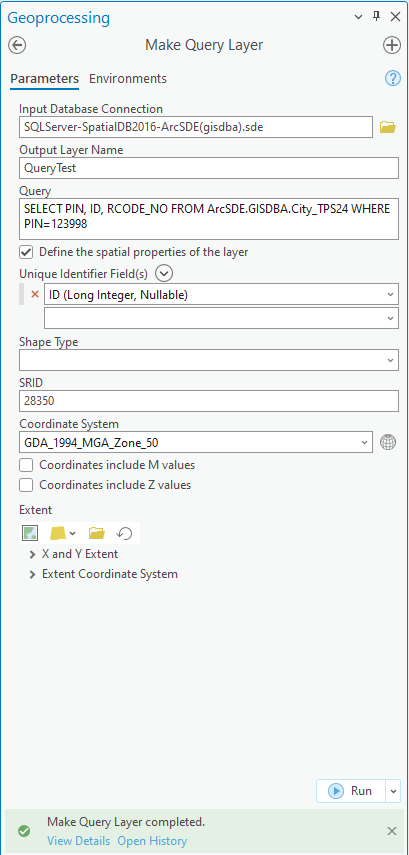Enable Coordinates include M values

(26, 465)
